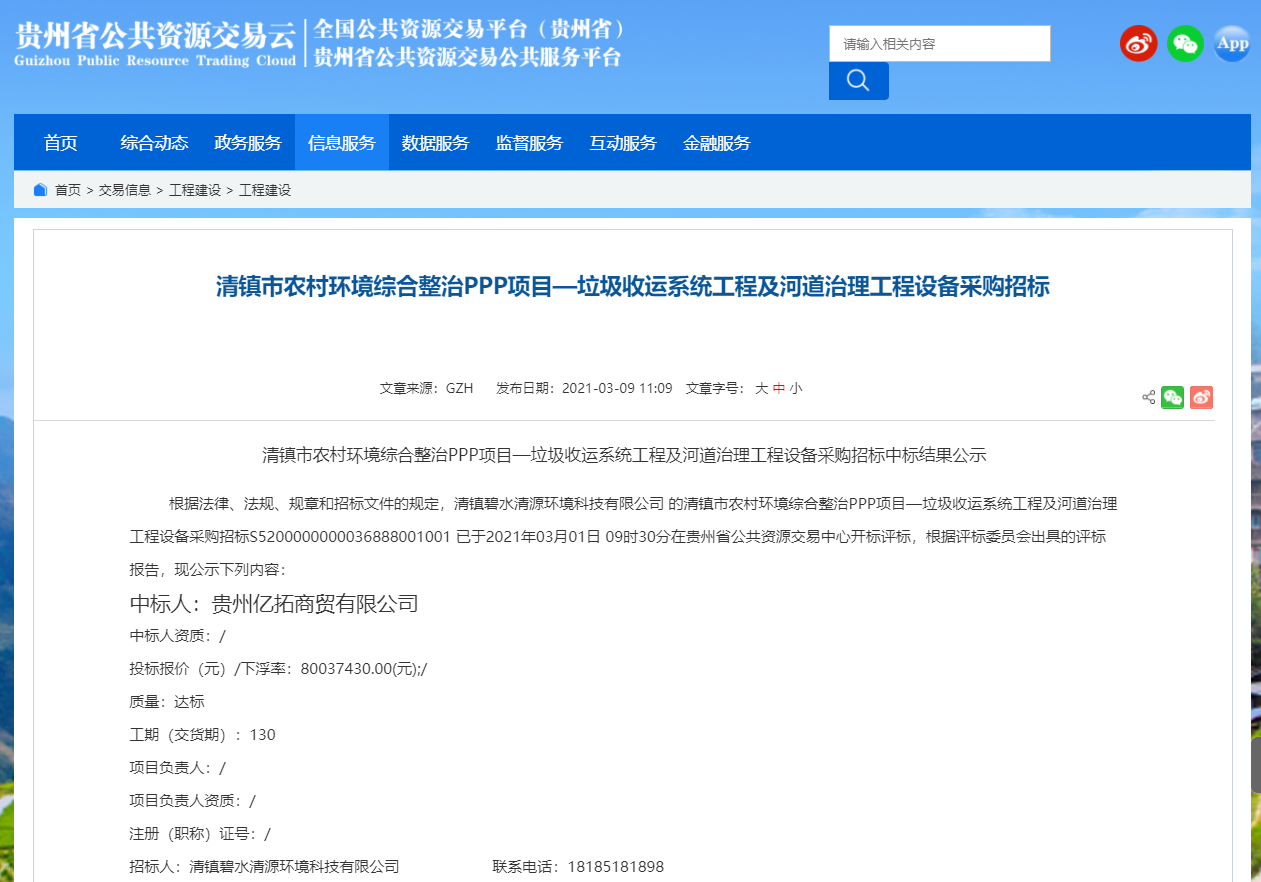
Task: Open the 互动服务 menu item
Action: [622, 142]
